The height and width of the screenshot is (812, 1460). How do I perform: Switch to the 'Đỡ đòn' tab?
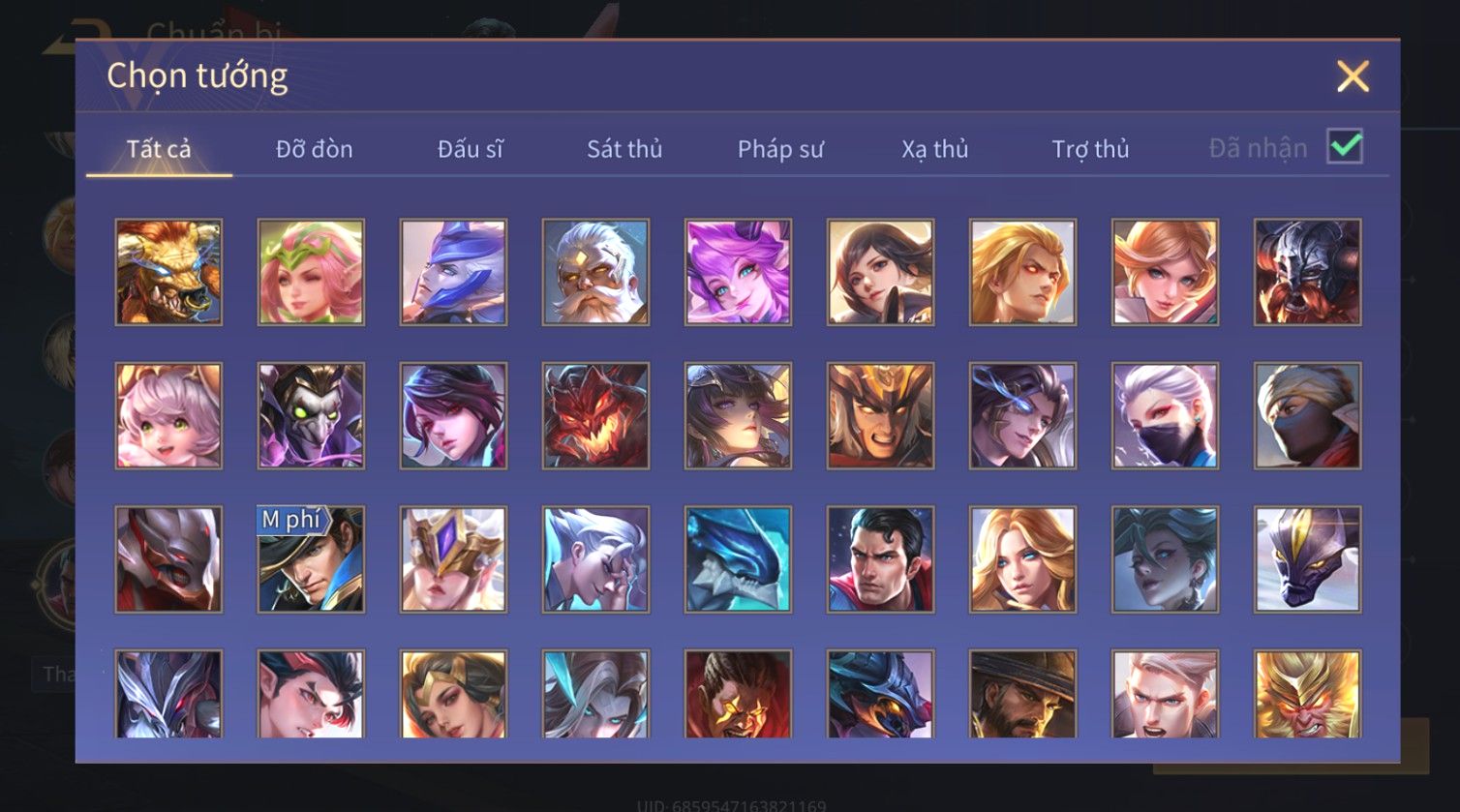(x=314, y=149)
